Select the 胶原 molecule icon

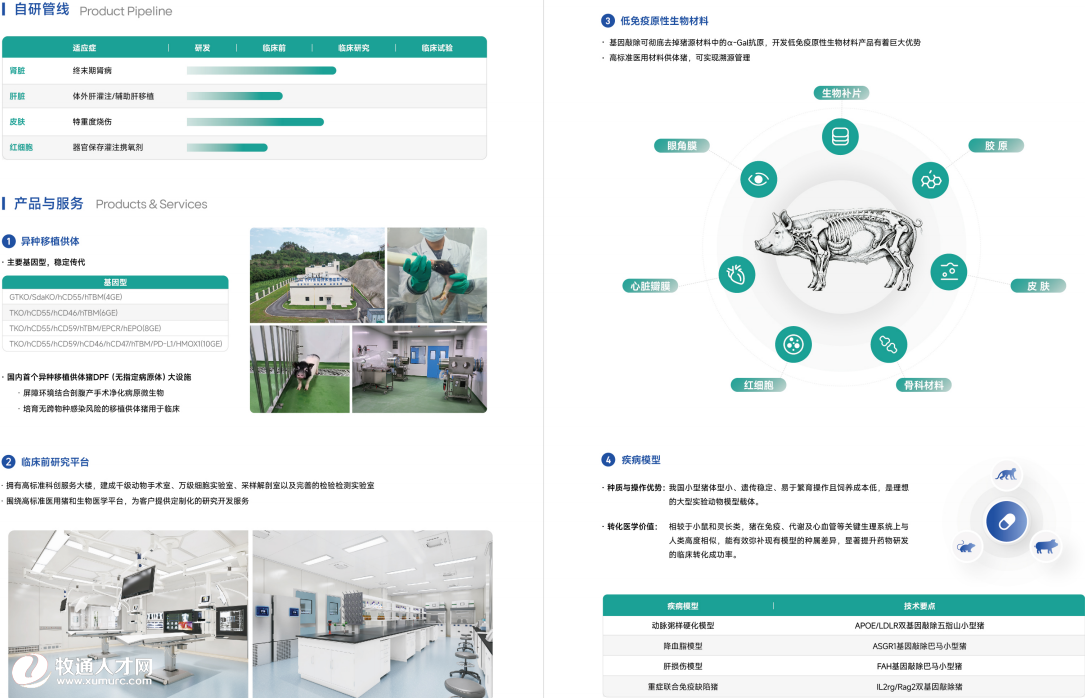tap(930, 180)
